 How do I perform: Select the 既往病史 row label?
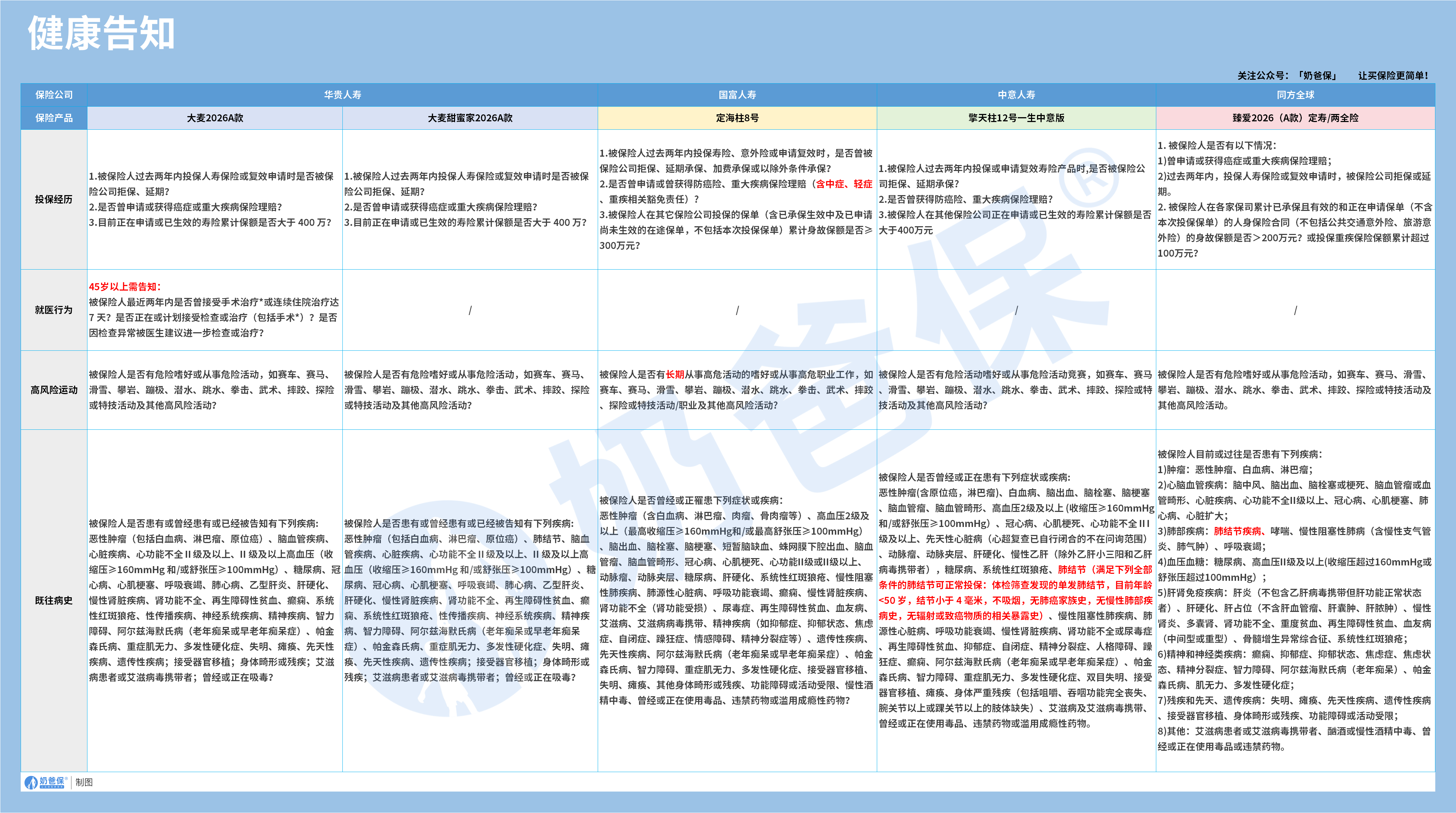[x=54, y=600]
